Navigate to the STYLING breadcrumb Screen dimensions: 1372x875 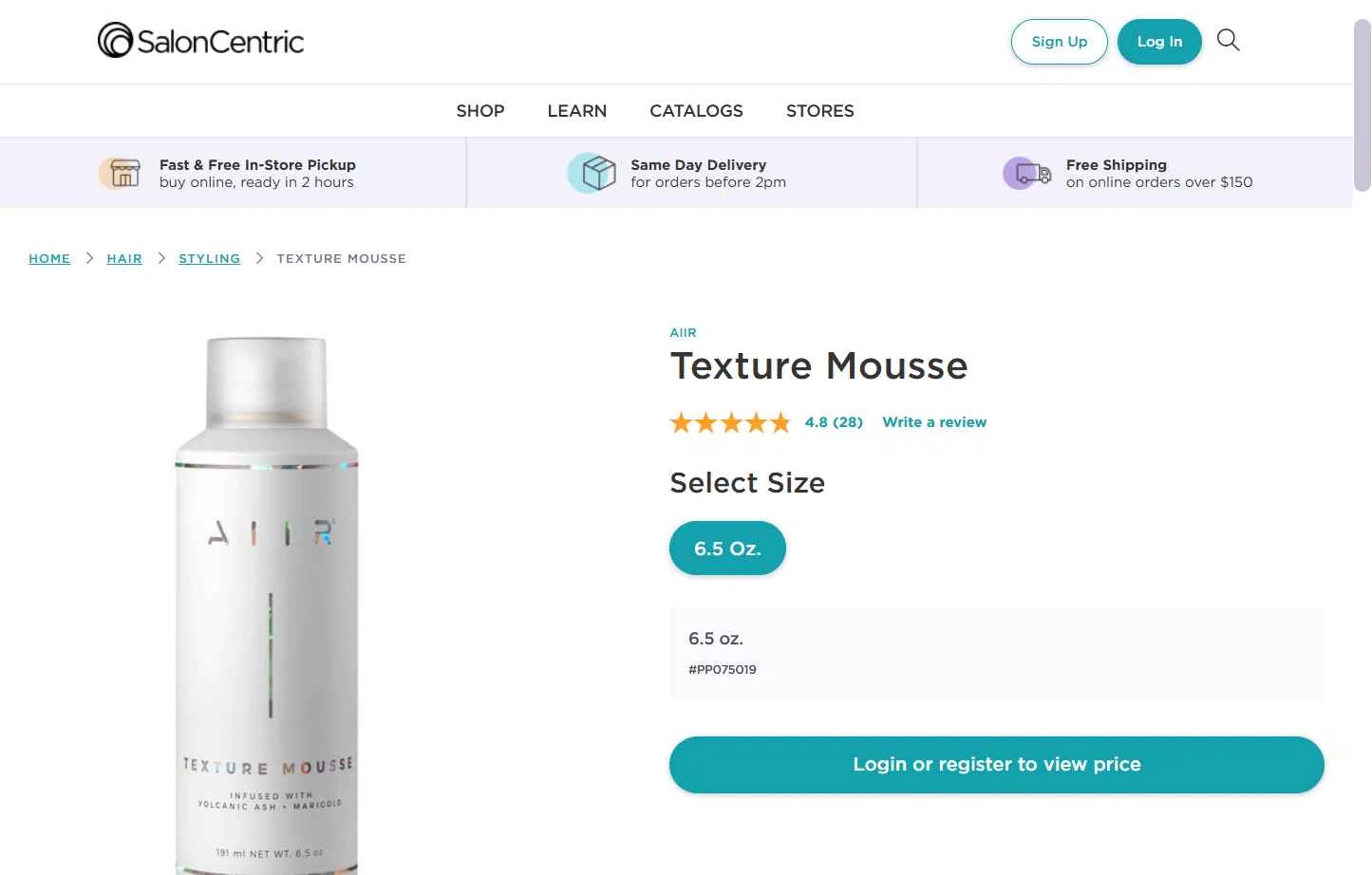pos(210,258)
